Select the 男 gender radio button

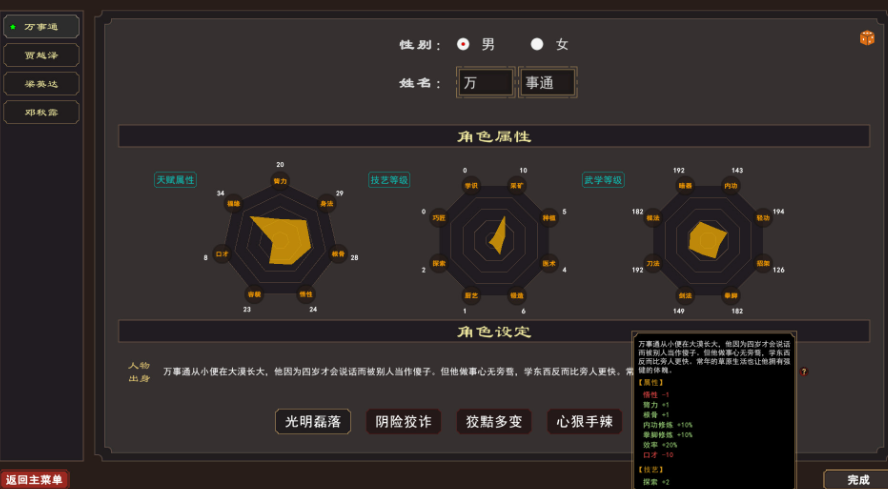point(463,44)
